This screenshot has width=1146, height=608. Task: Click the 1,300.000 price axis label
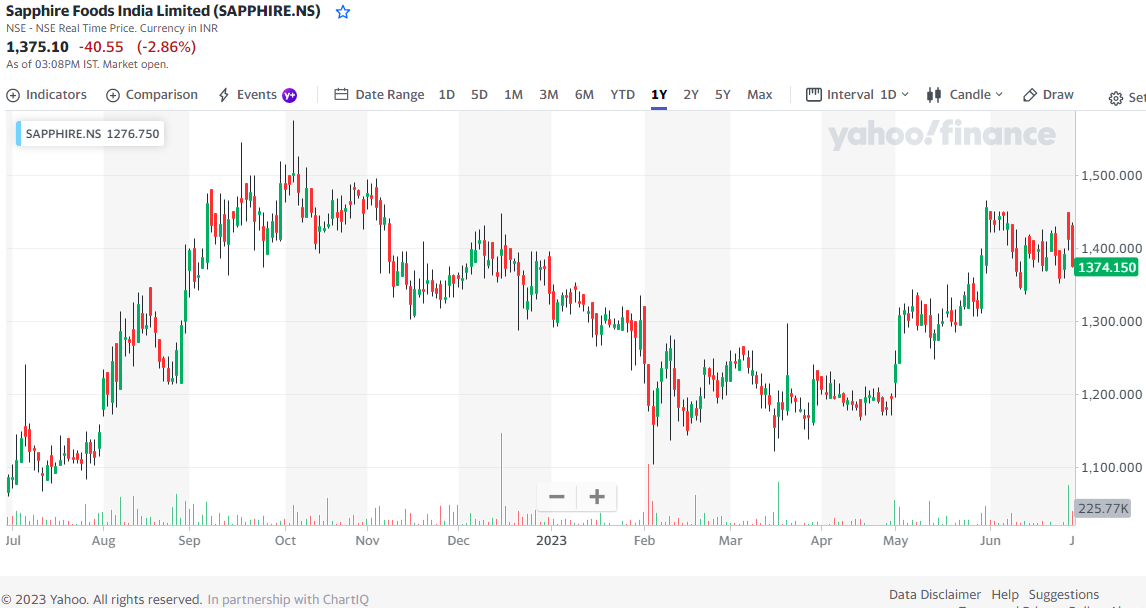tap(1112, 322)
